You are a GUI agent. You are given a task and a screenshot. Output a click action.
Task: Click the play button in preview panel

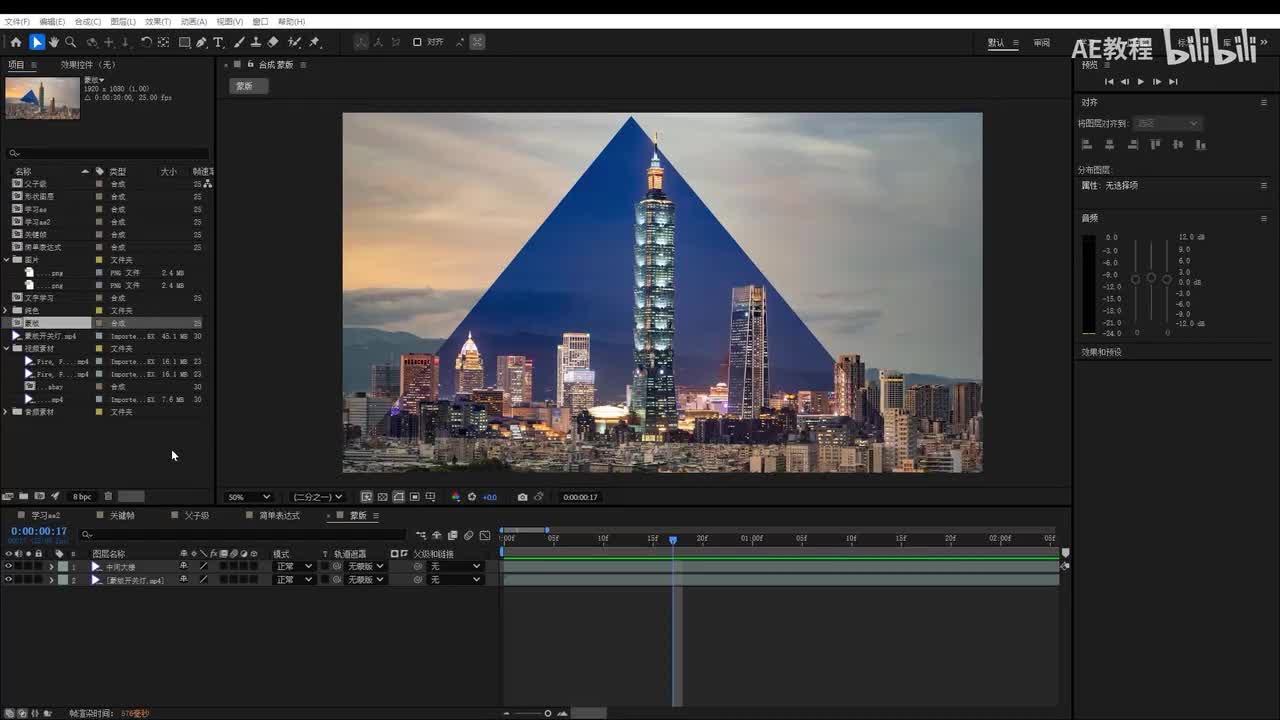pos(1141,82)
